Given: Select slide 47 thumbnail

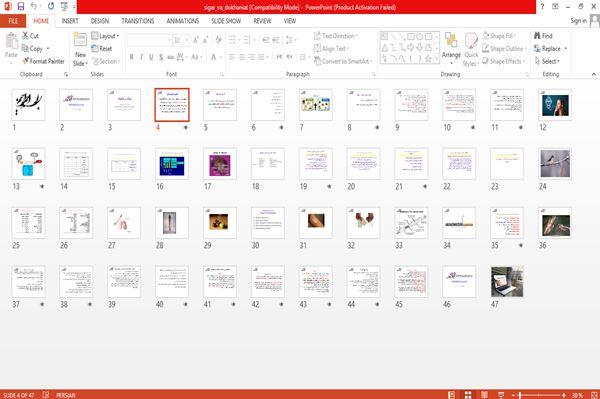Looking at the screenshot, I should coord(507,282).
